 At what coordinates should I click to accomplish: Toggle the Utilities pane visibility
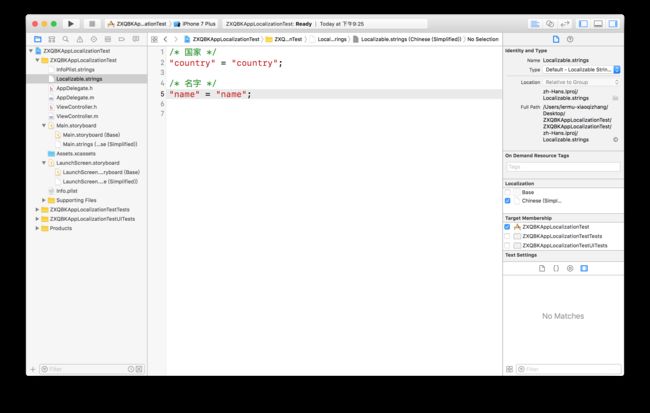[x=613, y=24]
